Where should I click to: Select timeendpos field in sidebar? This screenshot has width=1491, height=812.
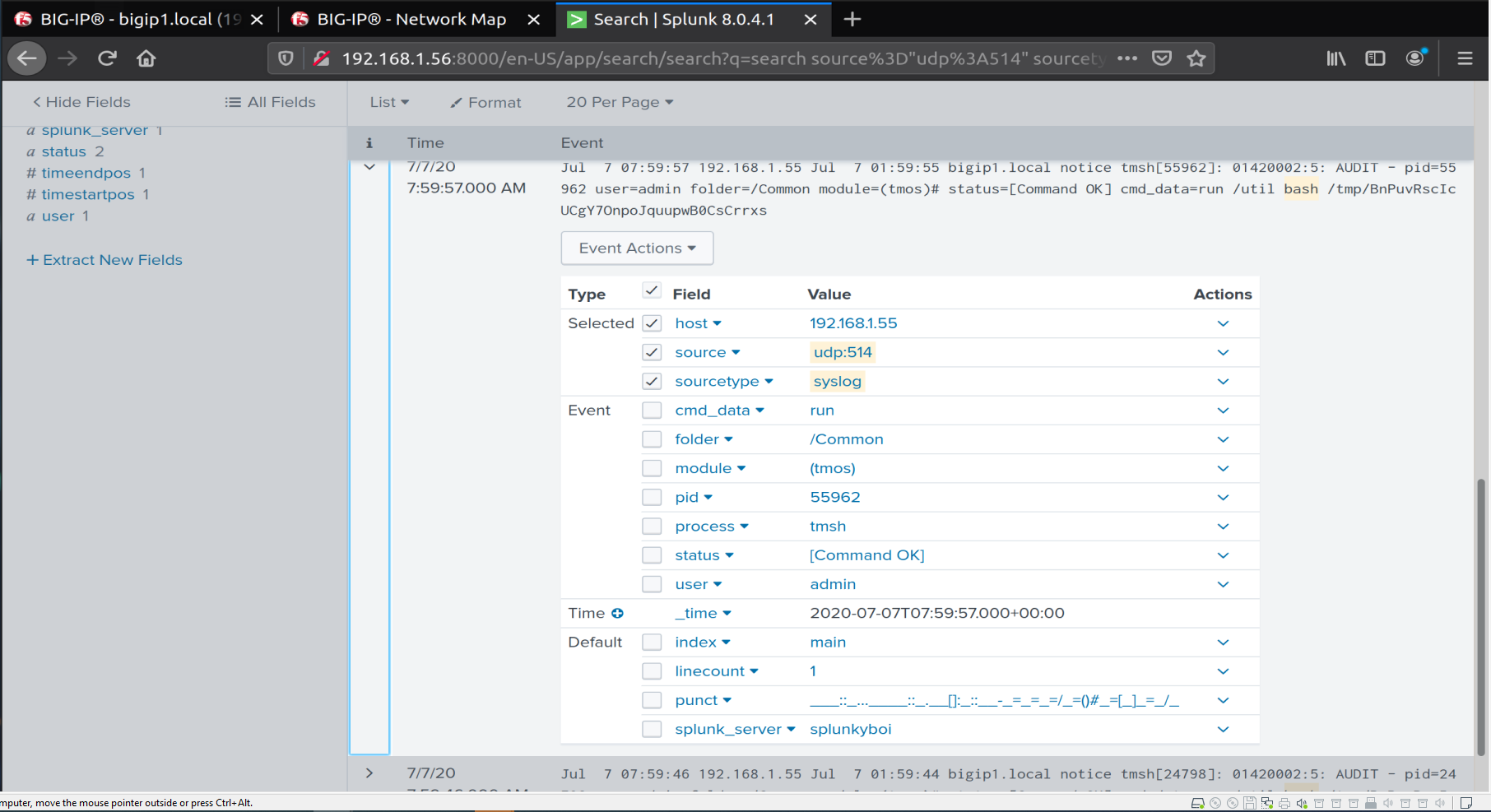86,173
